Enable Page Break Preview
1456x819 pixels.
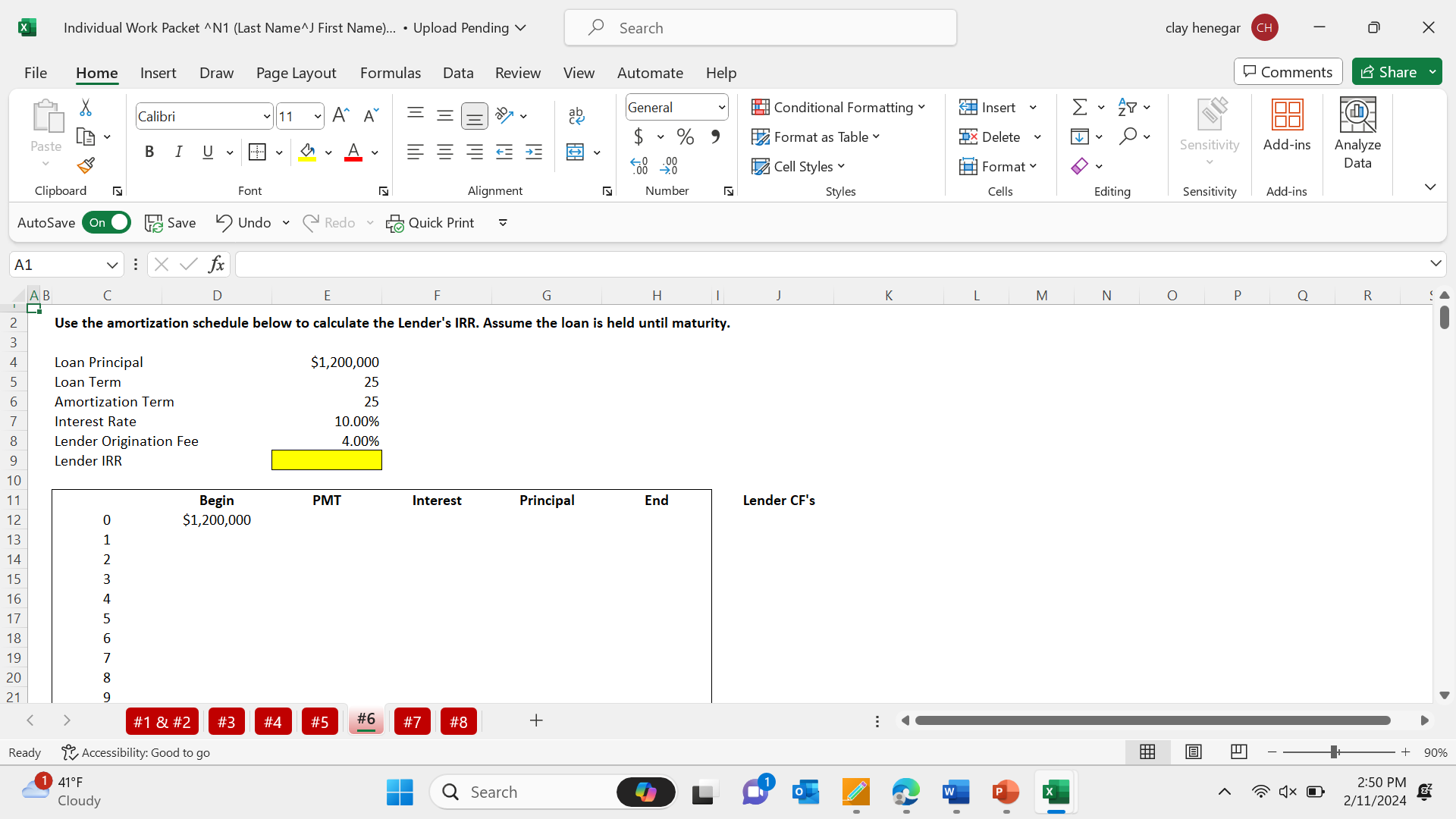(1239, 752)
